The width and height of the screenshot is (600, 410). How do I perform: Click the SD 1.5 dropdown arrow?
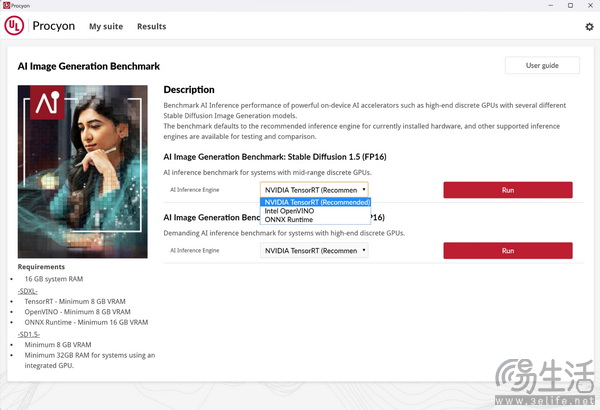[x=364, y=189]
